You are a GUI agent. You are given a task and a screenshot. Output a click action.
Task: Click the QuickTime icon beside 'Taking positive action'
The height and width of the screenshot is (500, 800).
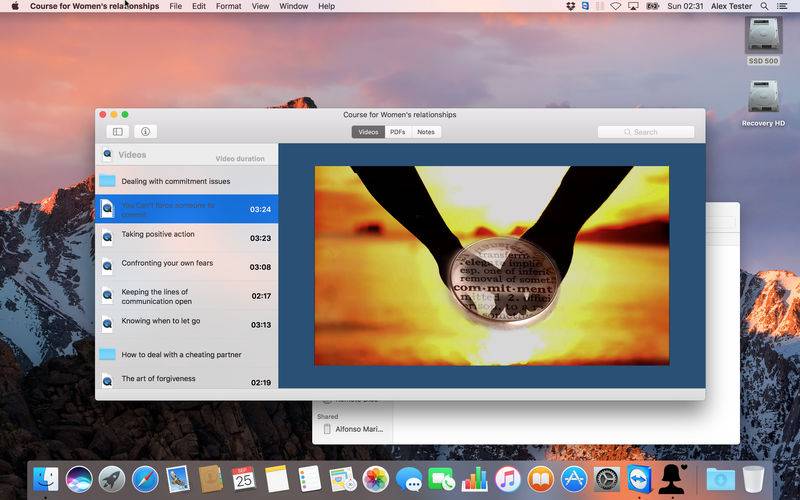(x=107, y=238)
